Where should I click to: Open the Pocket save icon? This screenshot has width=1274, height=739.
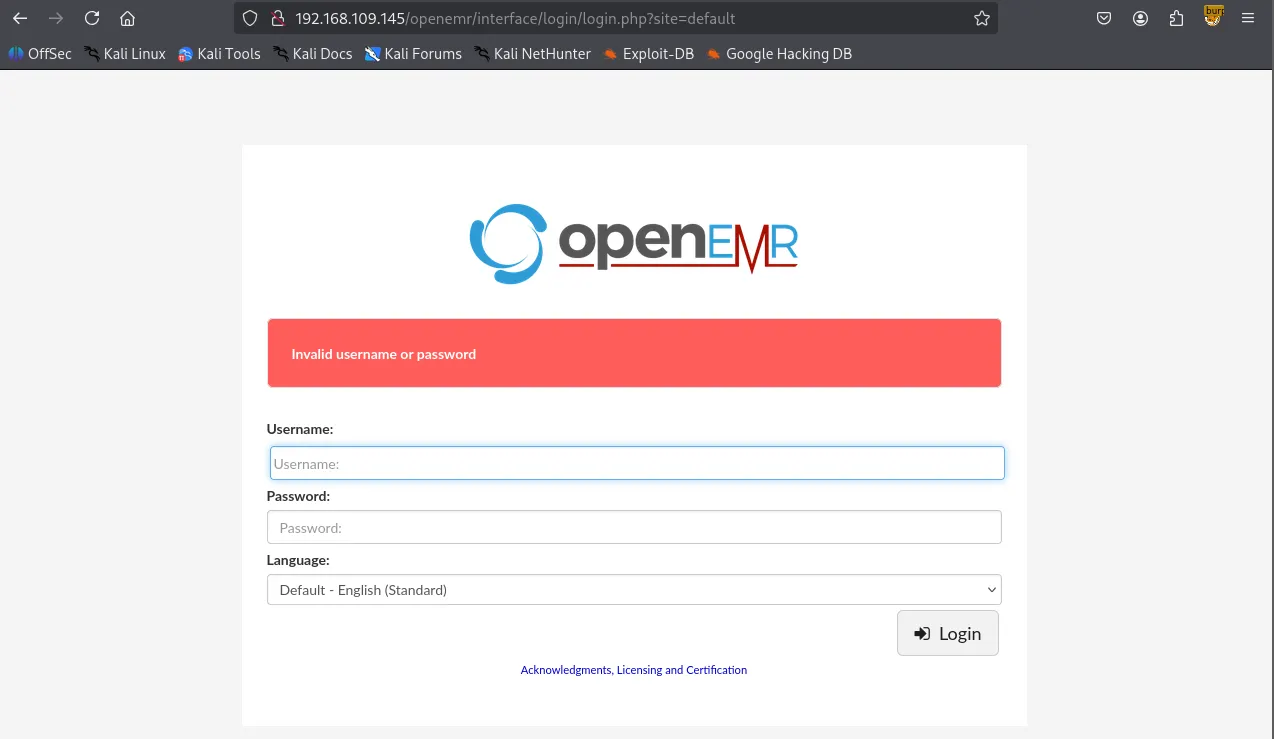point(1104,18)
